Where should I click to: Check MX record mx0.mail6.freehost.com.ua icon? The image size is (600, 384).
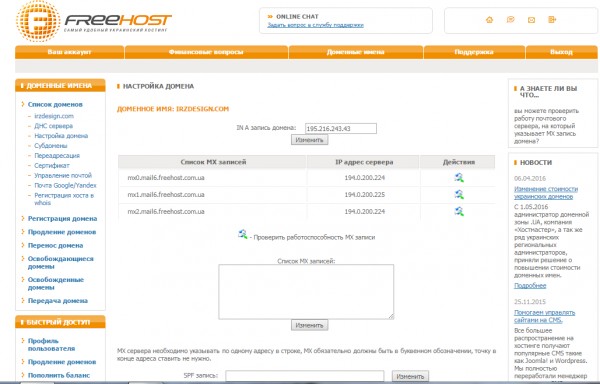tap(459, 177)
